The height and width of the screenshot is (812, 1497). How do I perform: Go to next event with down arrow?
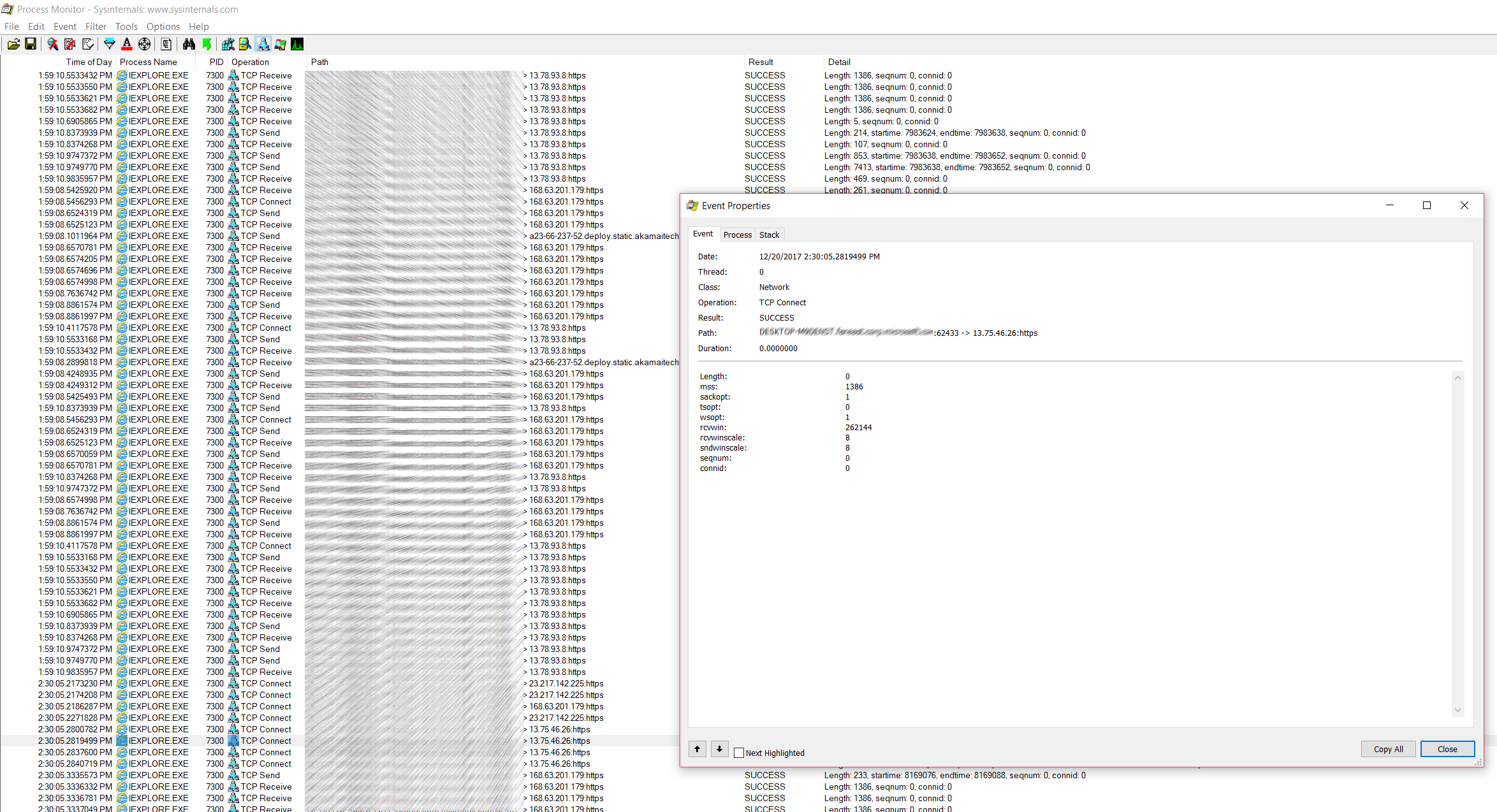[719, 748]
